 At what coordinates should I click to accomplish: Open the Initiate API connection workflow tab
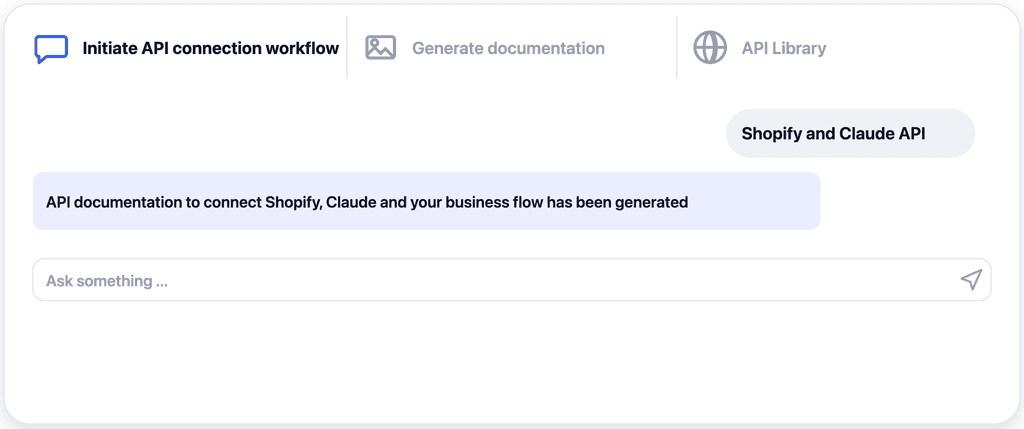186,48
